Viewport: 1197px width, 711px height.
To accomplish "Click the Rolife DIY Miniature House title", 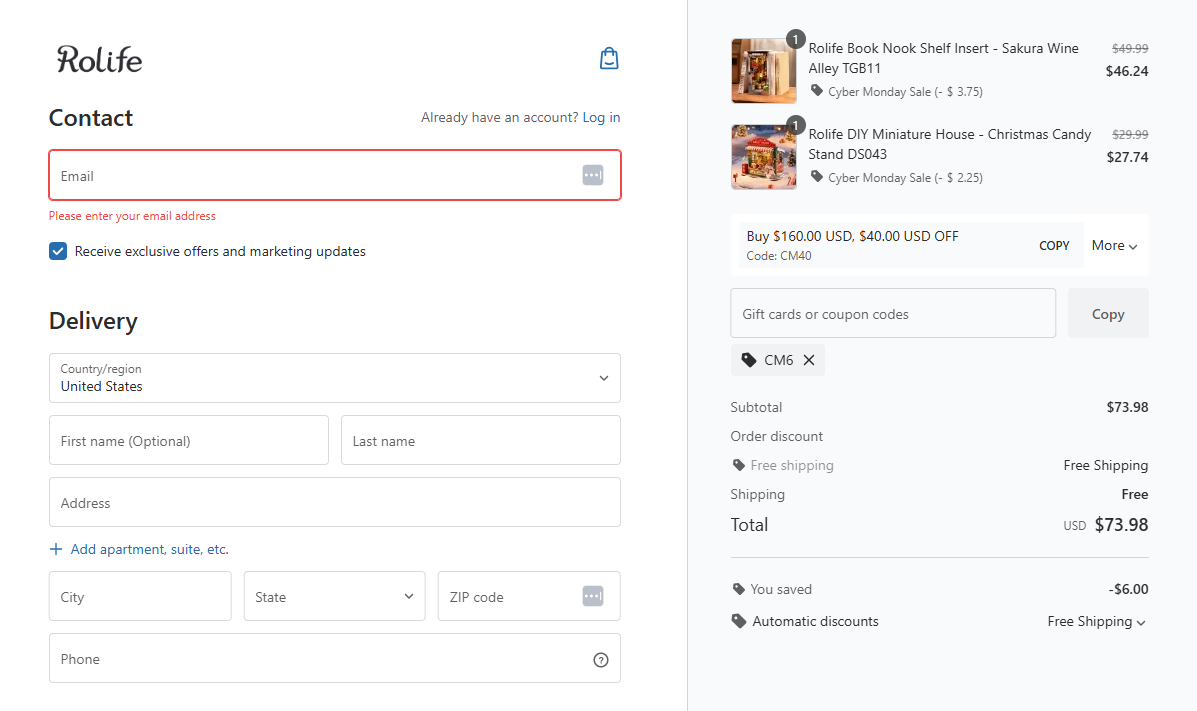I will tap(950, 144).
